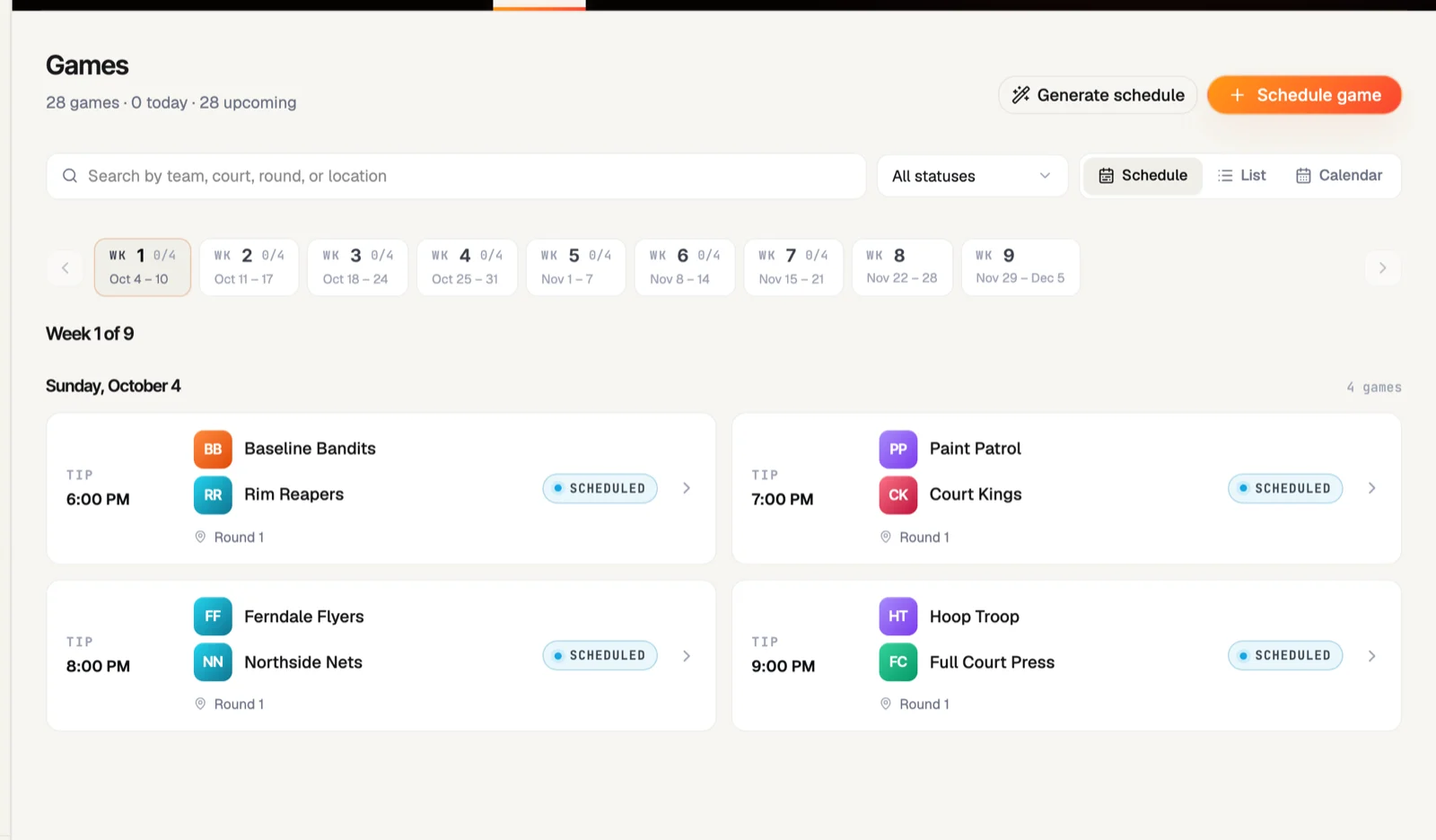Screen dimensions: 1436x840
Task: Click the FC Full Court Press team badge
Action: click(x=898, y=662)
